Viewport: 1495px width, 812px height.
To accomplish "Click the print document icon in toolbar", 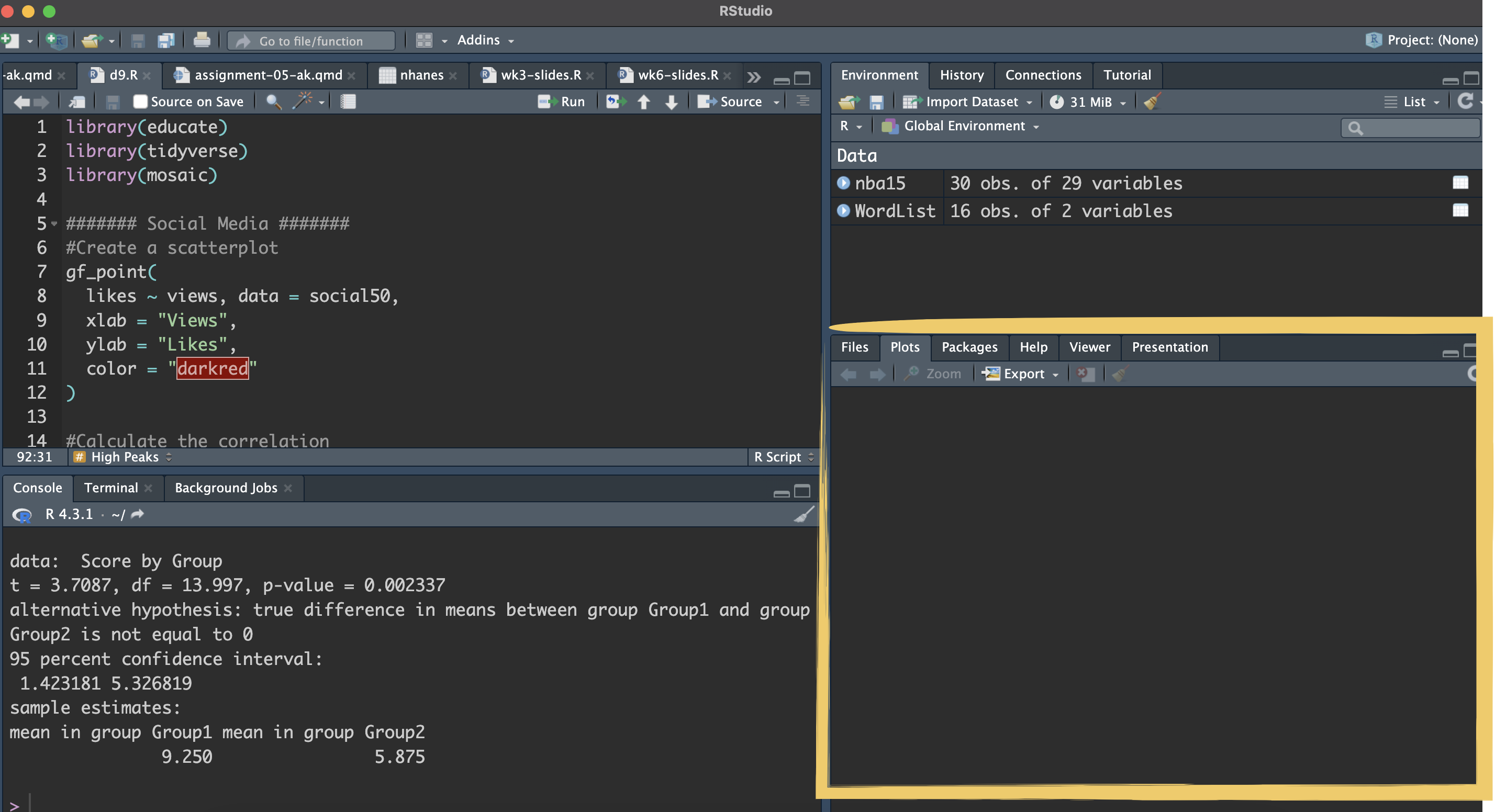I will (202, 40).
